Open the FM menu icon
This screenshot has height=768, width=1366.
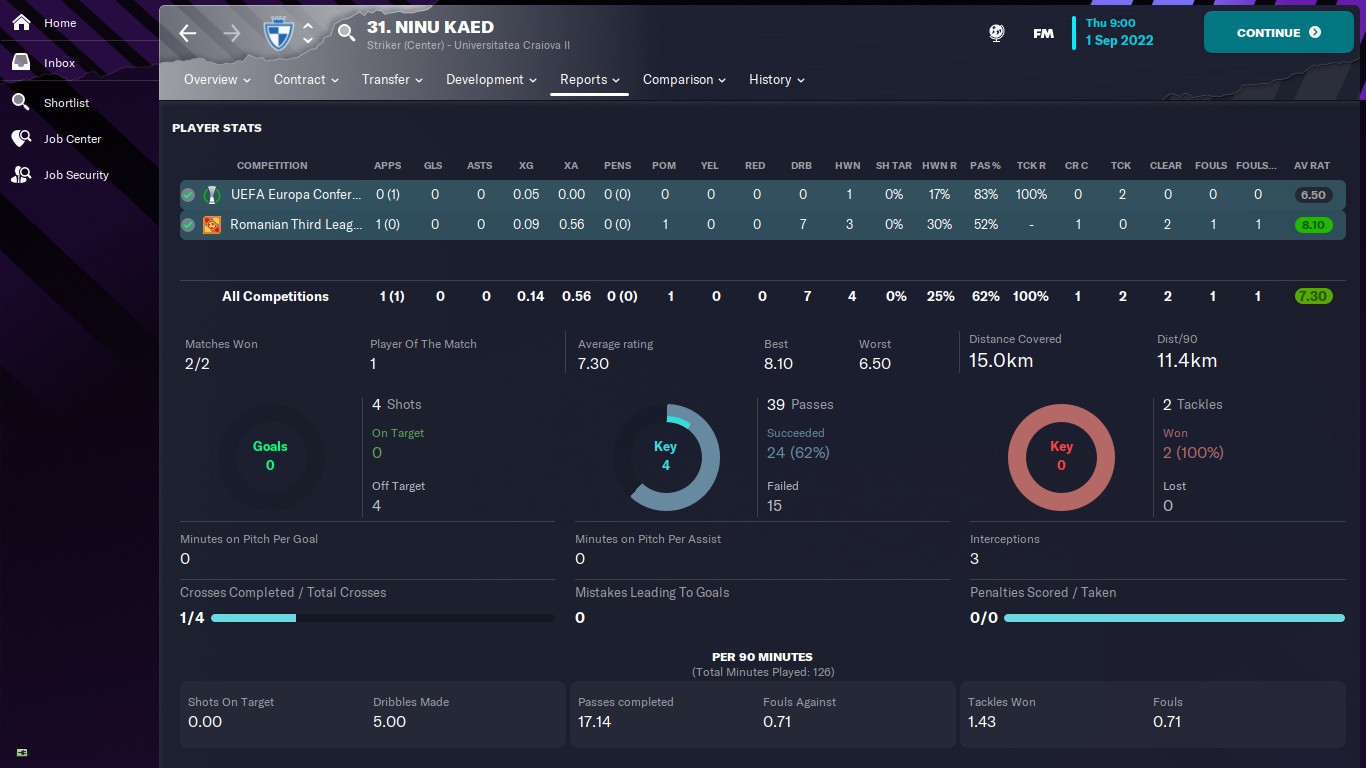pos(1043,33)
